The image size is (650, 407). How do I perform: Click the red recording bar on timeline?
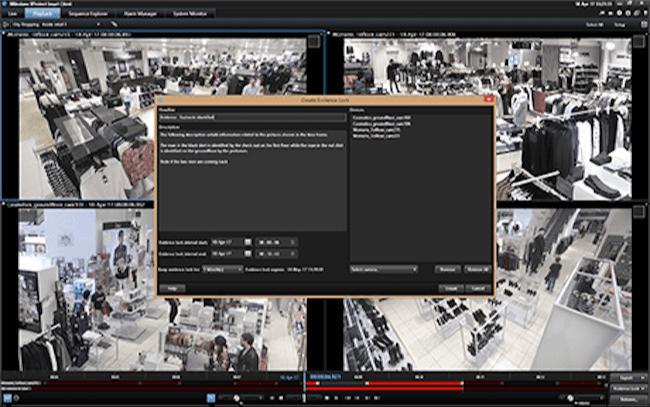[x=400, y=382]
